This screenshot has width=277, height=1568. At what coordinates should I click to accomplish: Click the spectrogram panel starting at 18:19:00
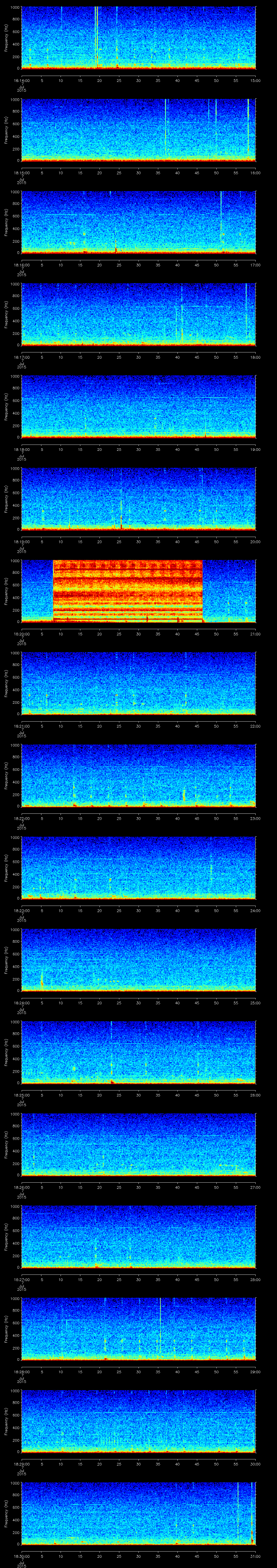coord(139,499)
